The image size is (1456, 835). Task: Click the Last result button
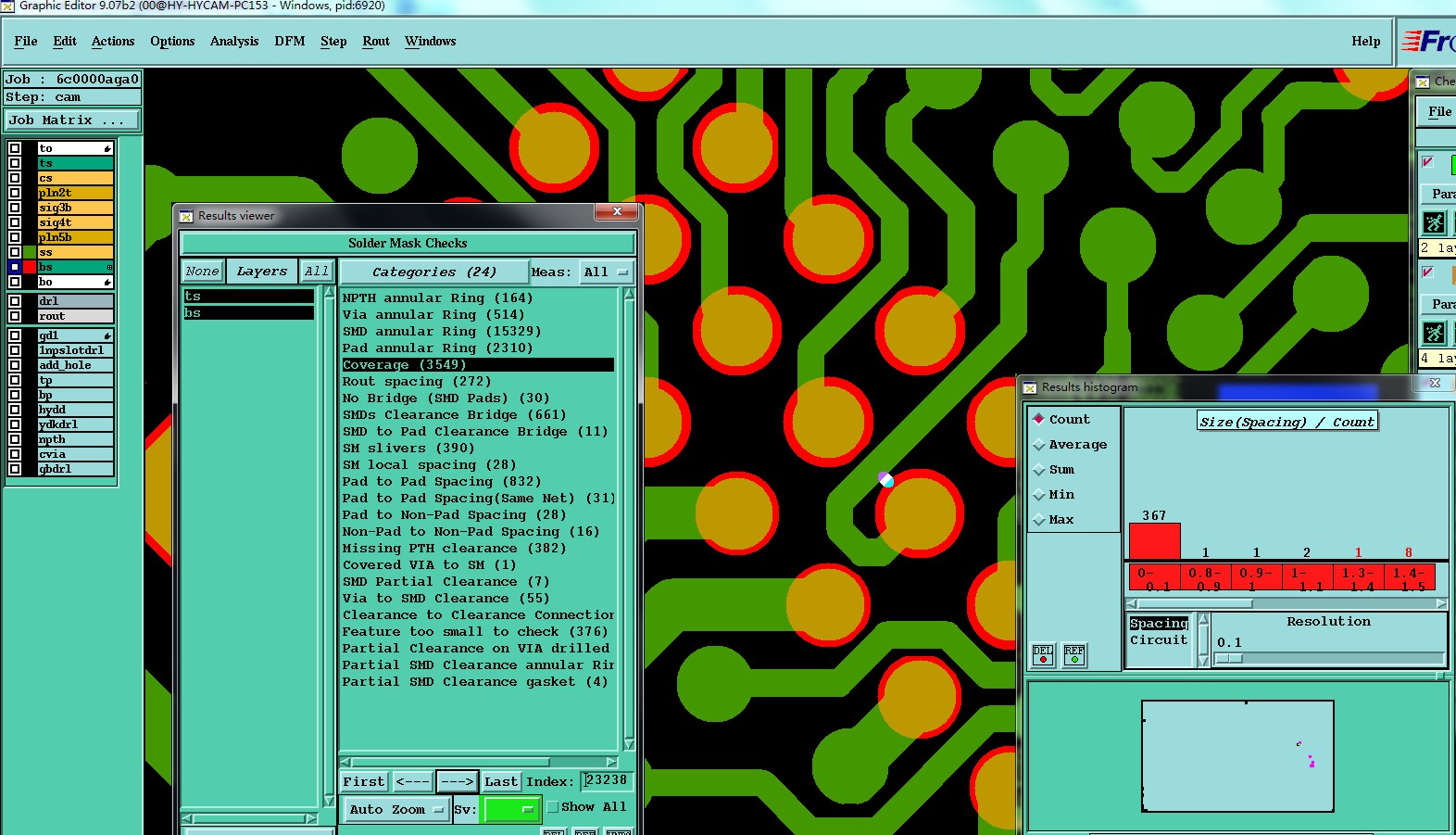[501, 781]
